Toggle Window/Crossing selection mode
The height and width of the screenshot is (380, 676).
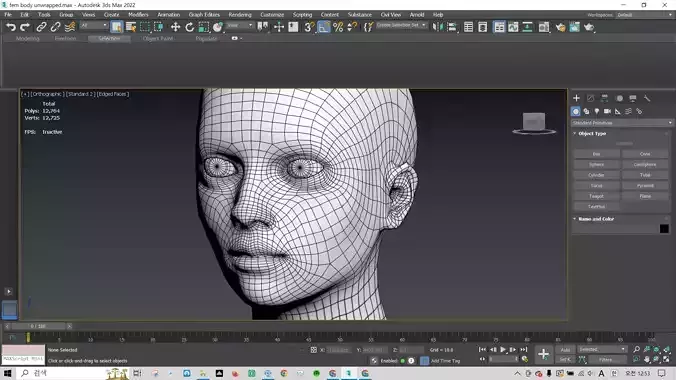(159, 27)
